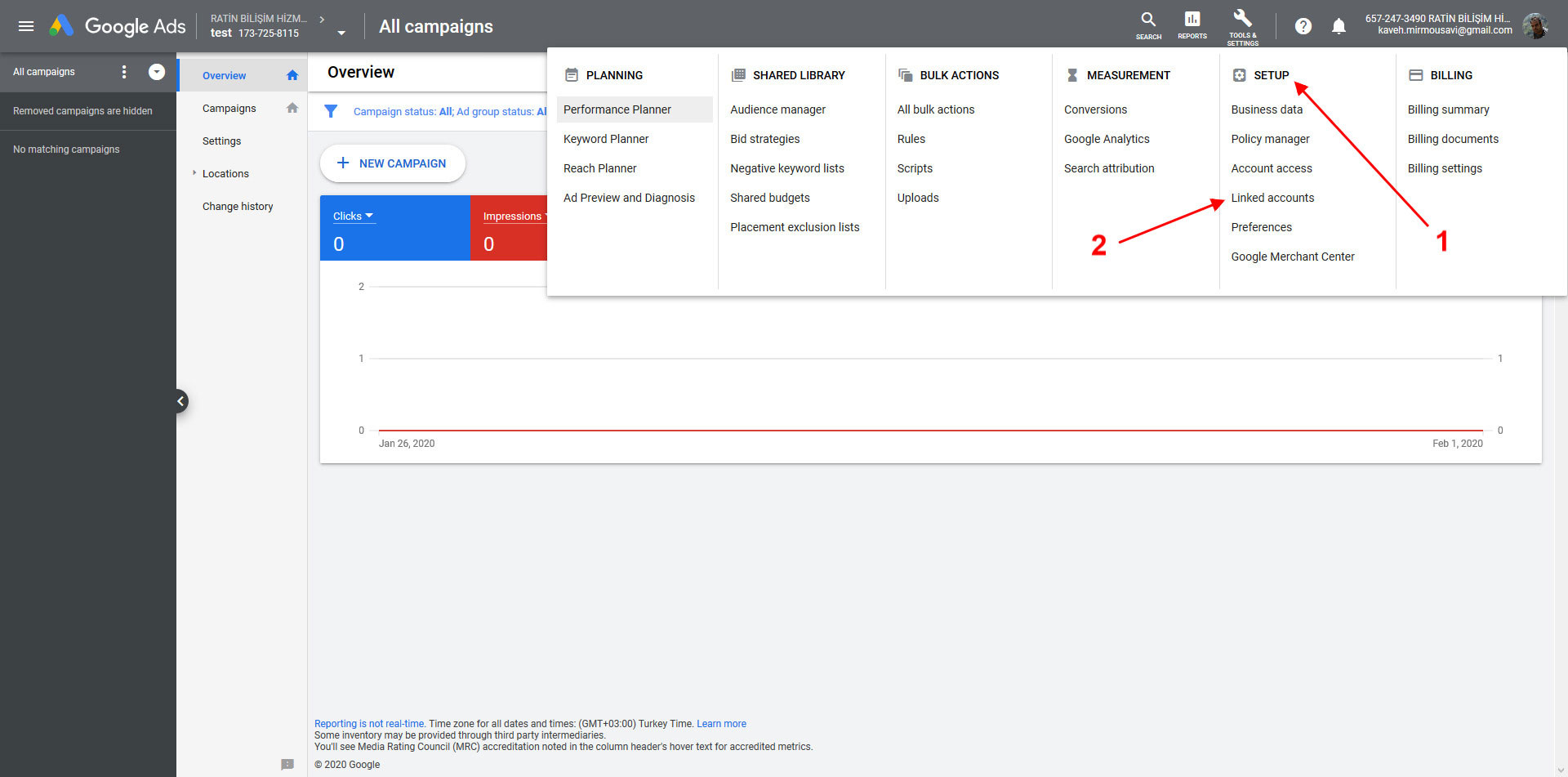Open Google Analytics link

1107,139
